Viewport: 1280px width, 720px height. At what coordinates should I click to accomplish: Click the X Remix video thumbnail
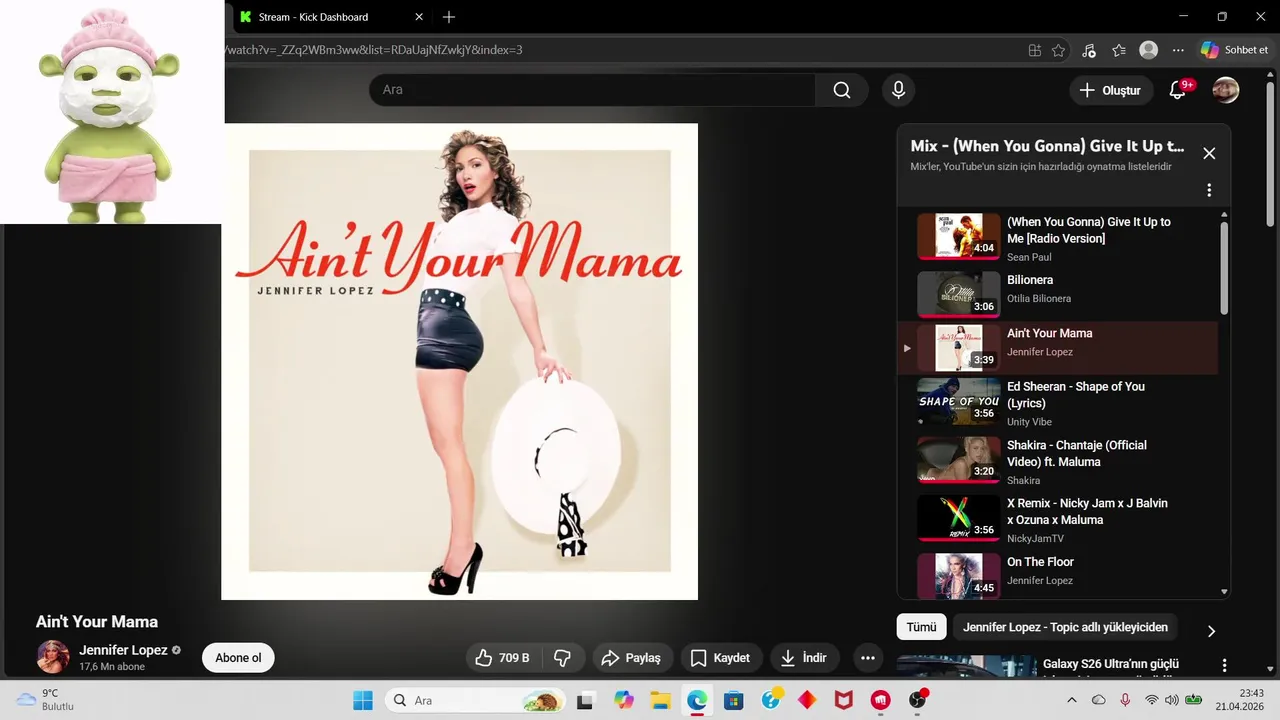coord(959,518)
